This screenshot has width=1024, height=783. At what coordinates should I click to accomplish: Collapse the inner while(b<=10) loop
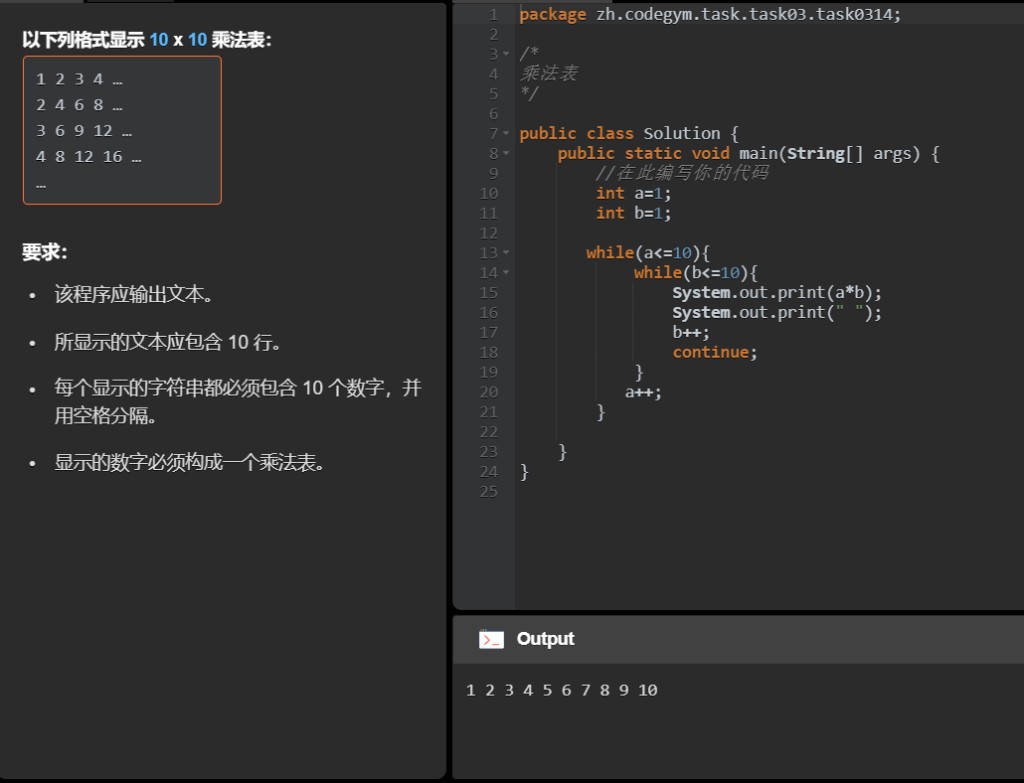(505, 272)
